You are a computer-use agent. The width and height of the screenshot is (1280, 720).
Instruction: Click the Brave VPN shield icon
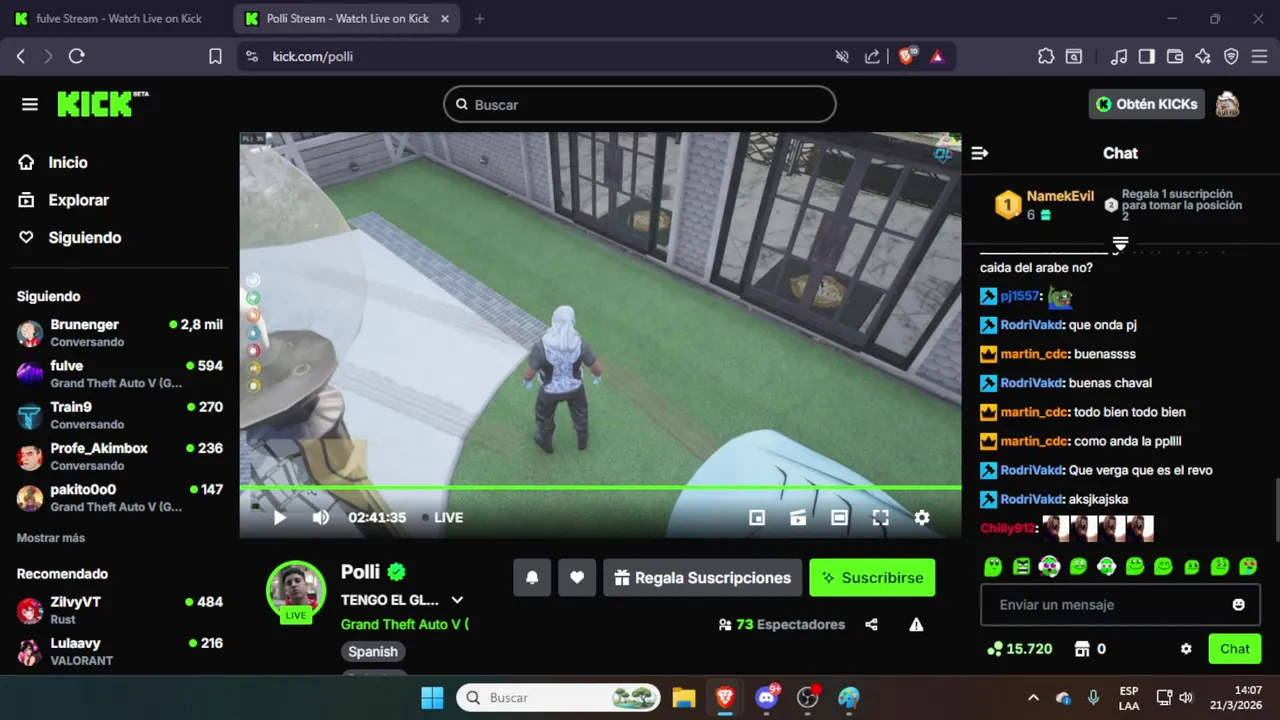tap(1231, 56)
